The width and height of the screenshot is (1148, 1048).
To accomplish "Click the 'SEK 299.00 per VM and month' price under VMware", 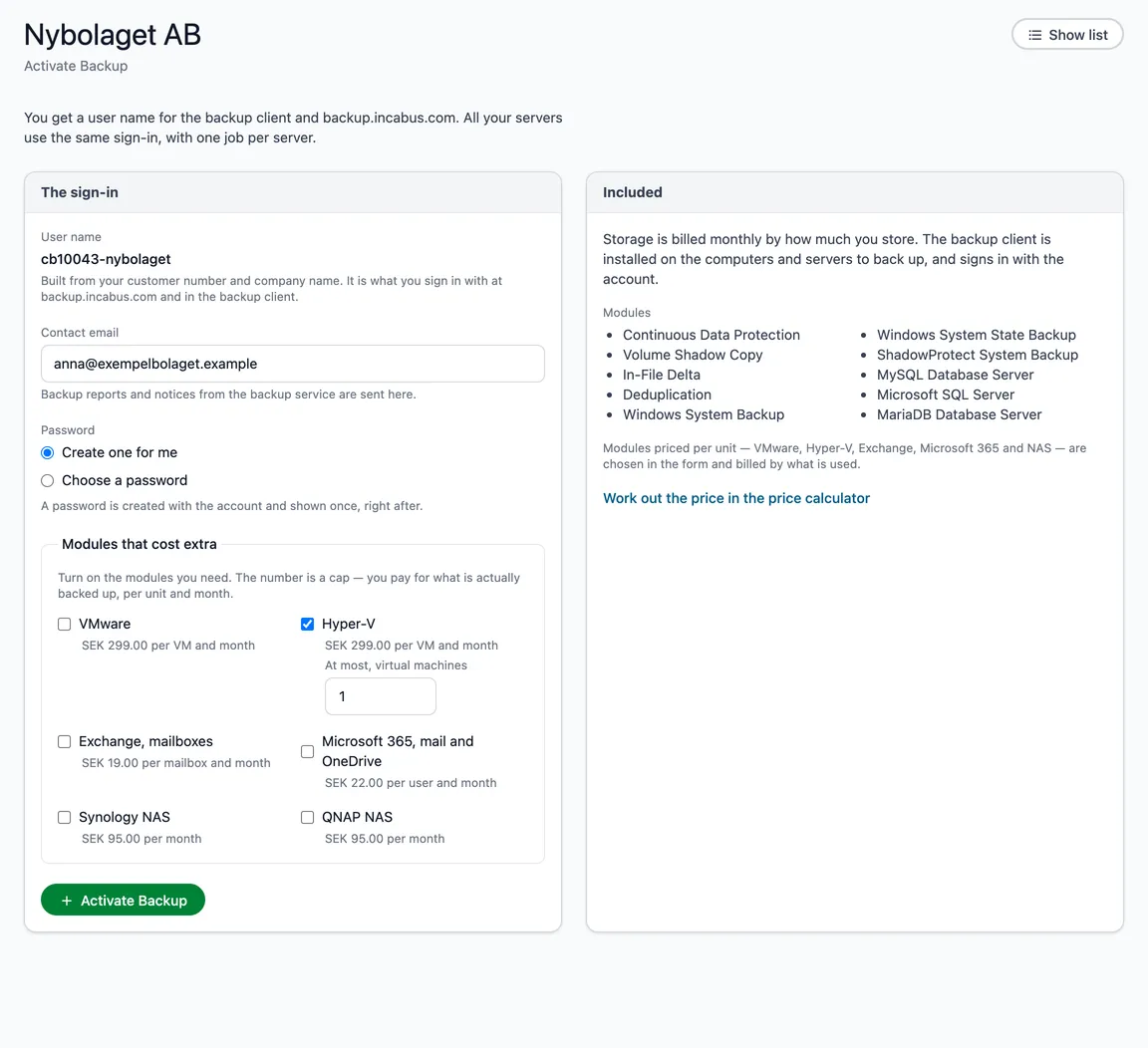I will point(168,645).
